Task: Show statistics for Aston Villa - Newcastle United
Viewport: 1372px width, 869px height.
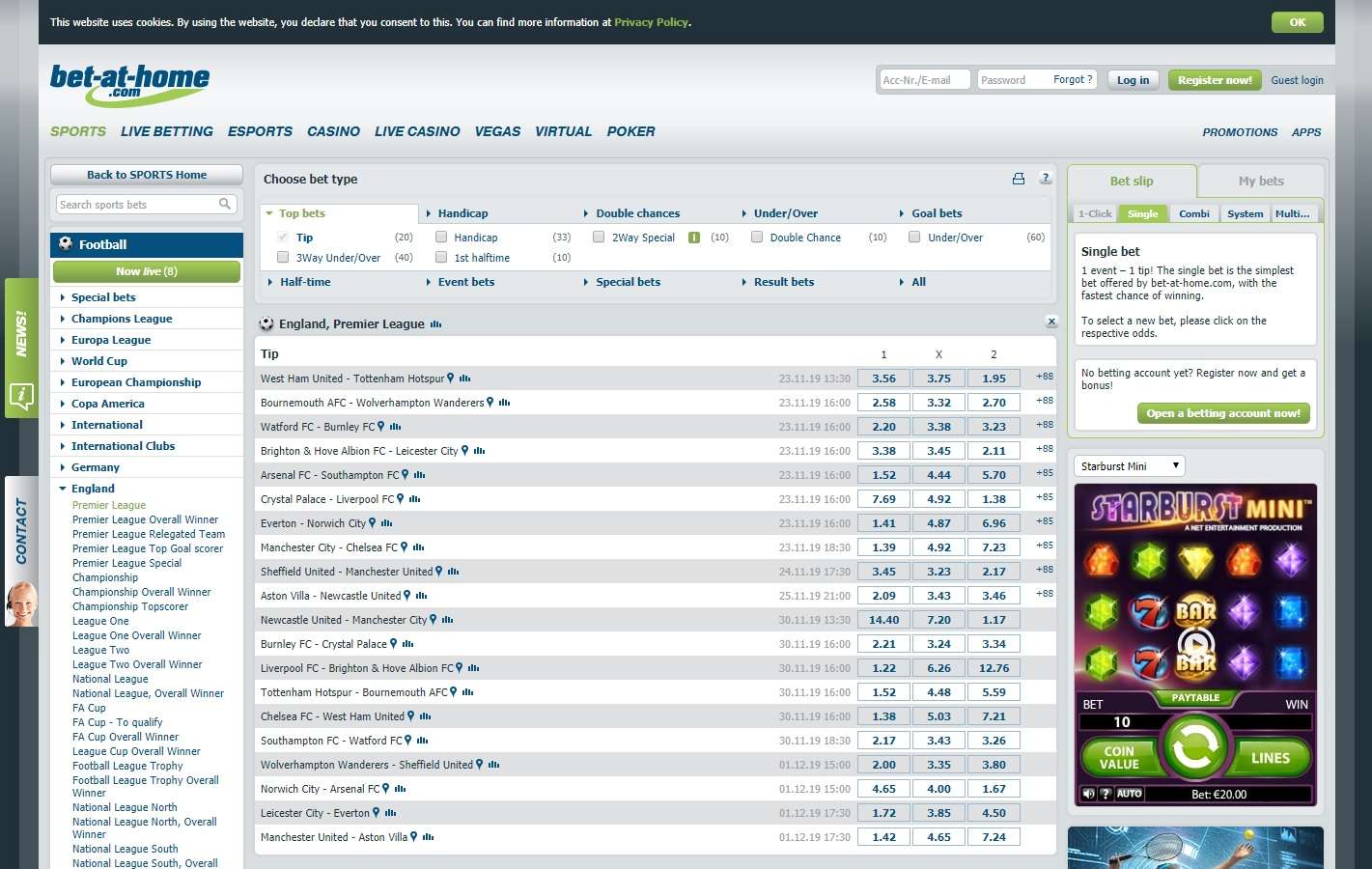Action: click(x=421, y=596)
